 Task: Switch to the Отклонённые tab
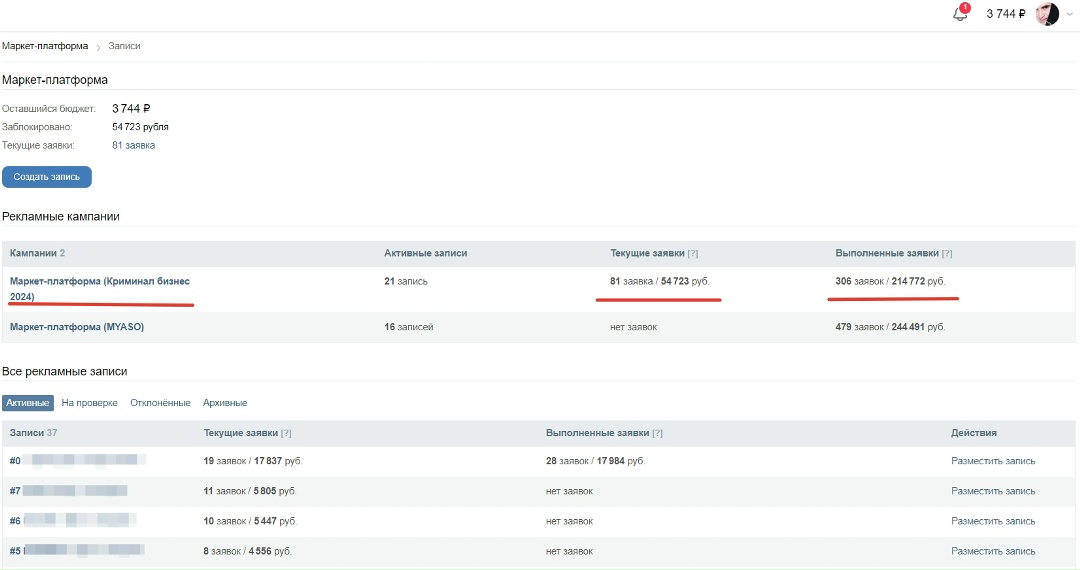tap(160, 403)
